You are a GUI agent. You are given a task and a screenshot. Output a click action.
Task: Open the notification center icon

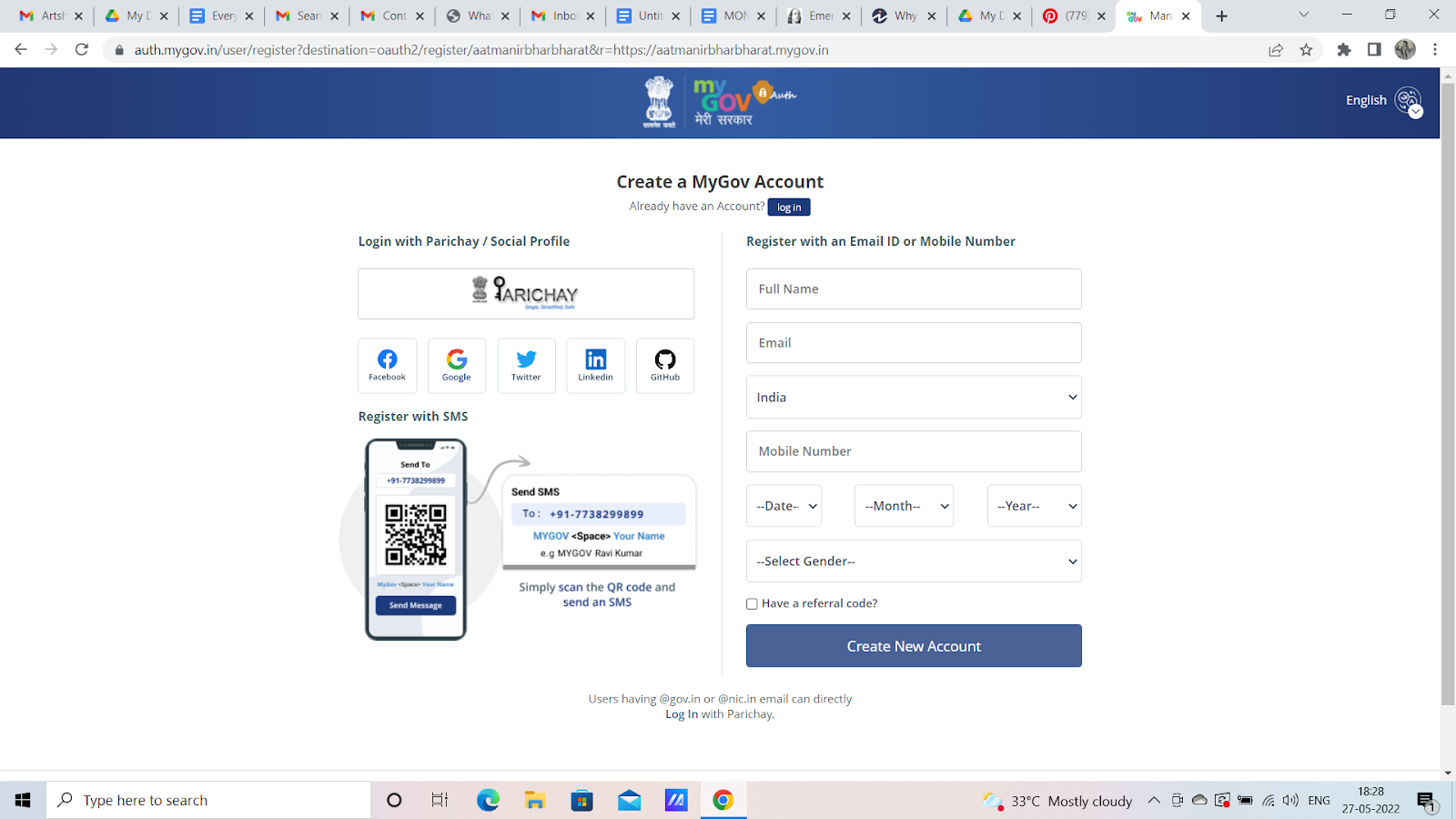pyautogui.click(x=1426, y=801)
